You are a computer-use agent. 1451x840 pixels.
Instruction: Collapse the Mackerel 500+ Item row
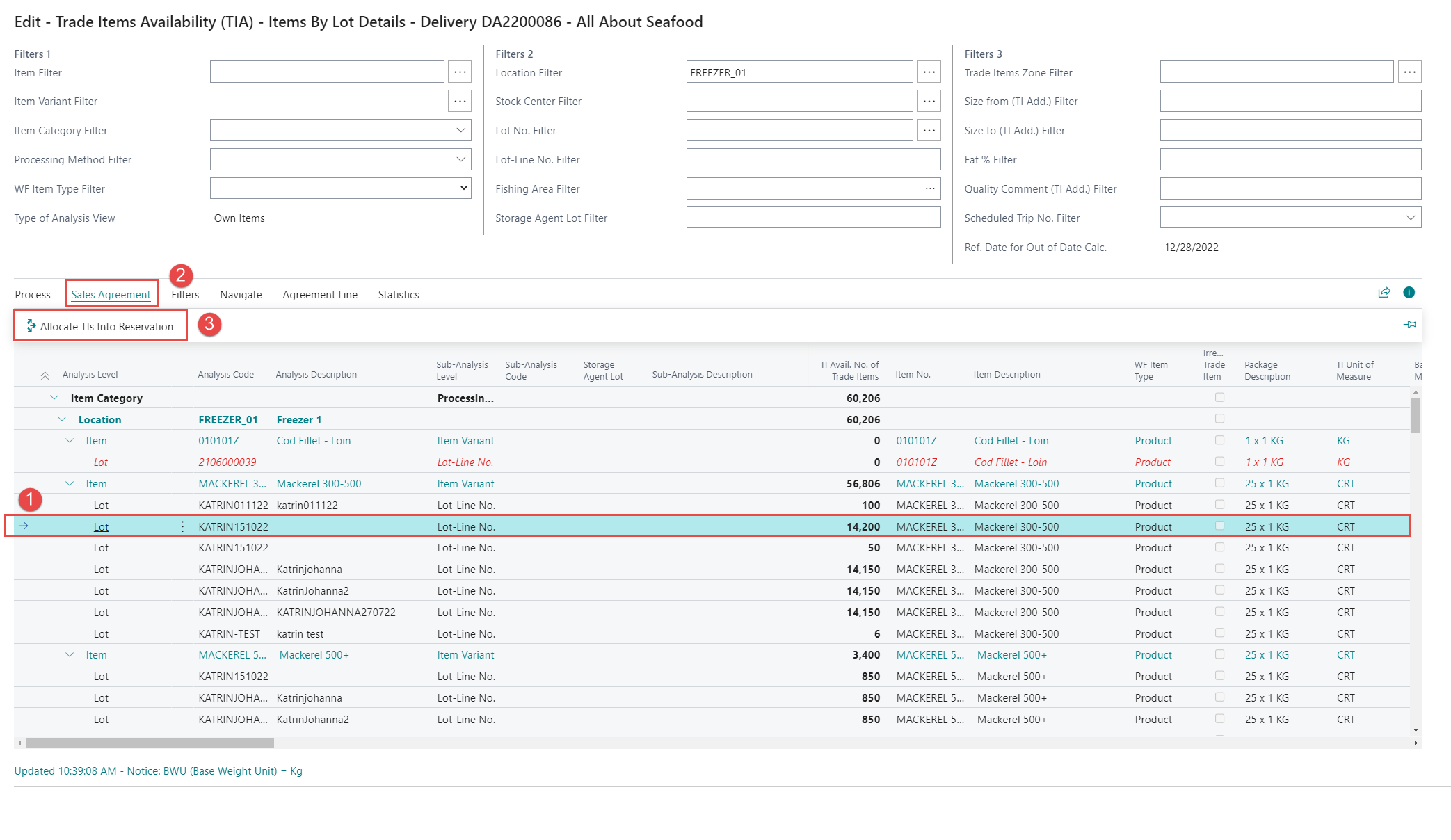pos(70,655)
